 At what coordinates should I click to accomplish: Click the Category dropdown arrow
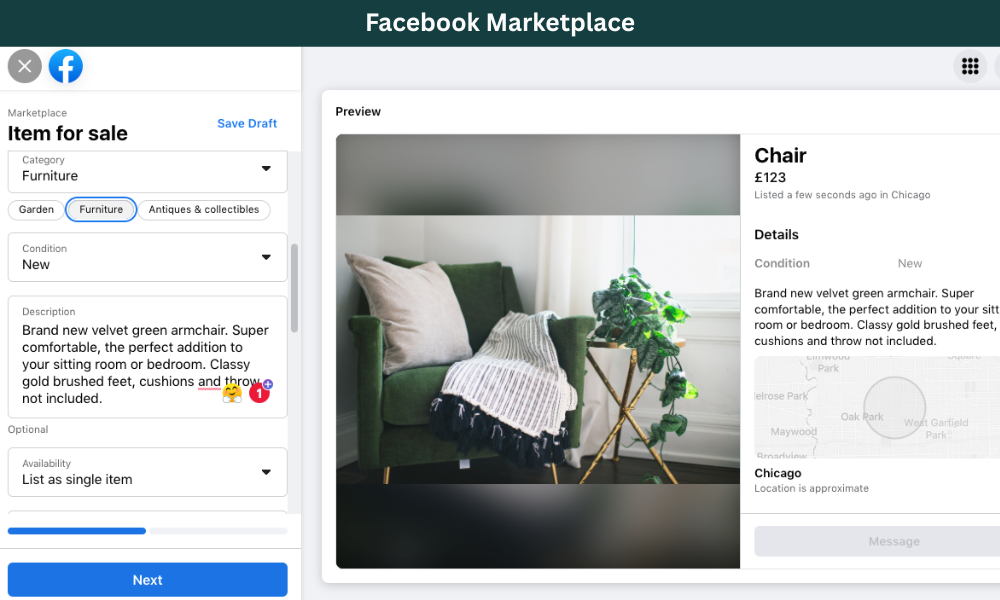pos(266,168)
